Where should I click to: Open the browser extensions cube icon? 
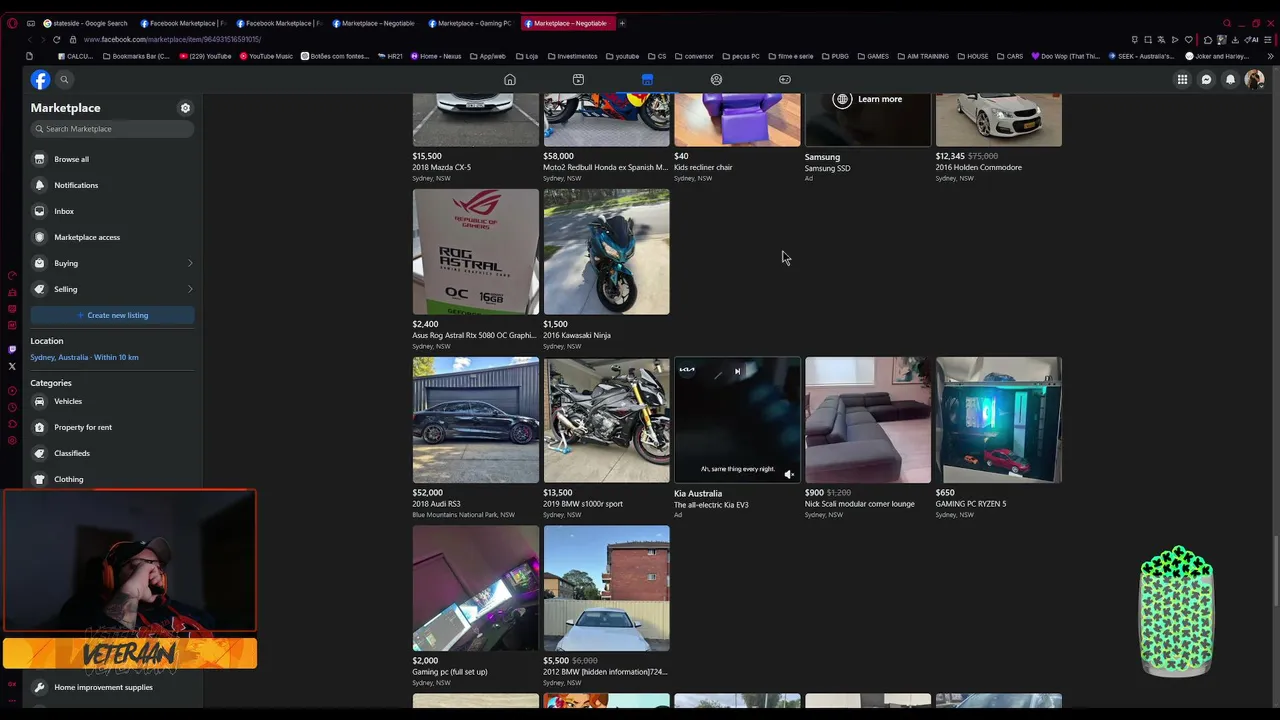point(1208,39)
